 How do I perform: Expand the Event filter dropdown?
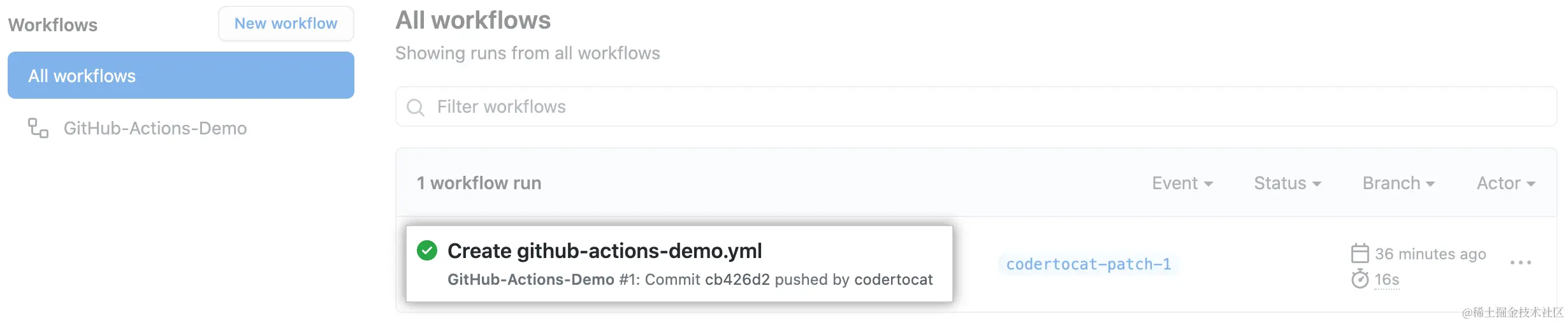tap(1182, 183)
